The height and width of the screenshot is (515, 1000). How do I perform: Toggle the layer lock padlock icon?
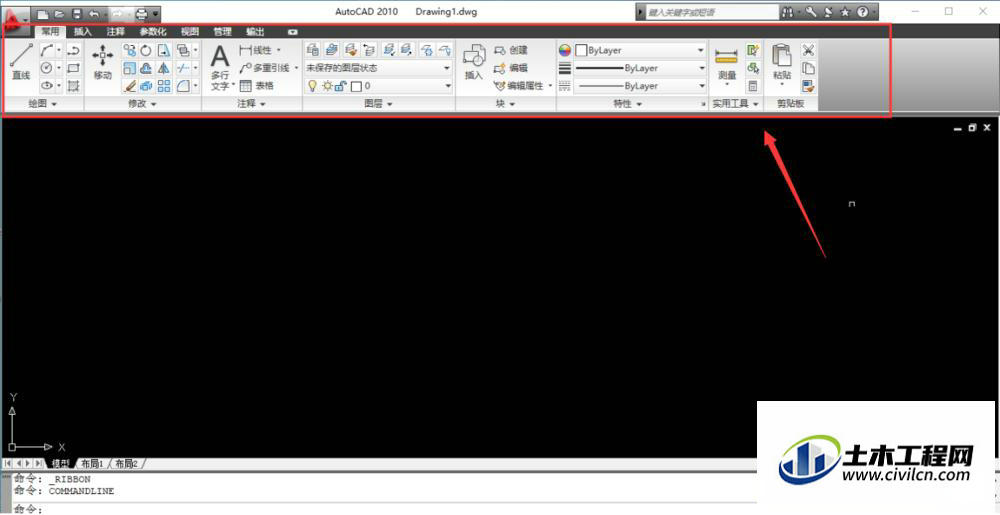[x=340, y=86]
